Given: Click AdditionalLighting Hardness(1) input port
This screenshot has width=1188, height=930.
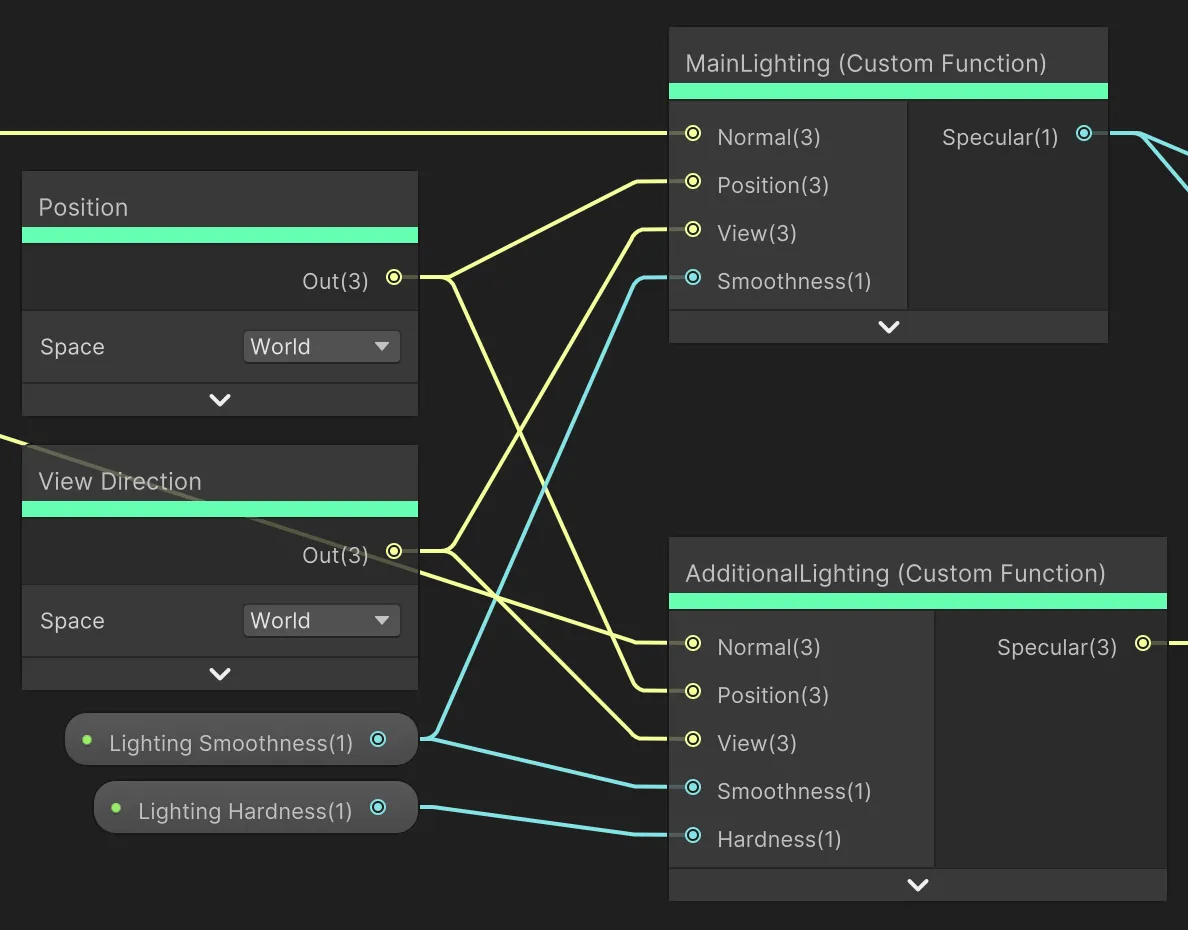Looking at the screenshot, I should coord(692,835).
